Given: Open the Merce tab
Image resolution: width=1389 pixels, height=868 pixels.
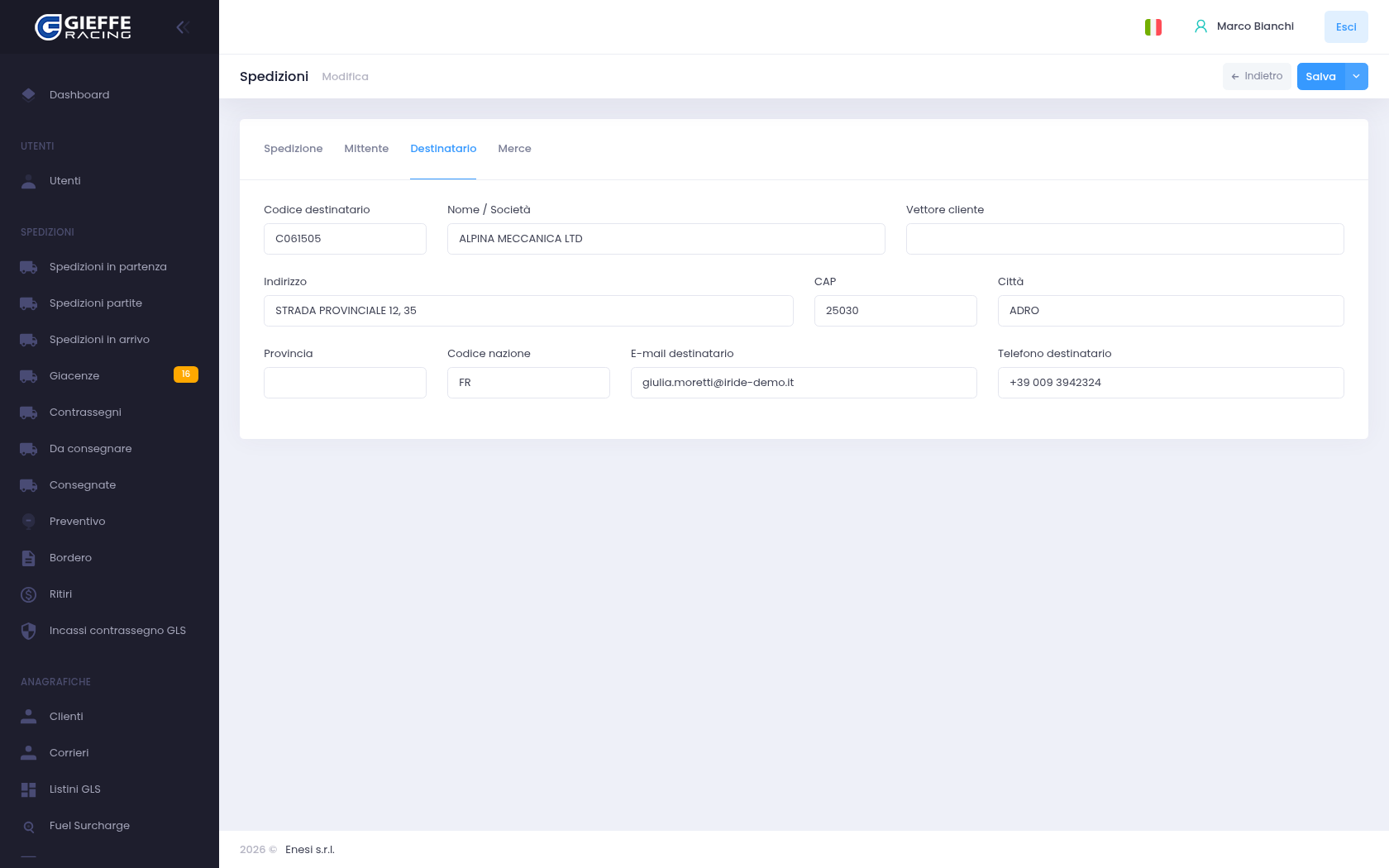Looking at the screenshot, I should click(514, 149).
